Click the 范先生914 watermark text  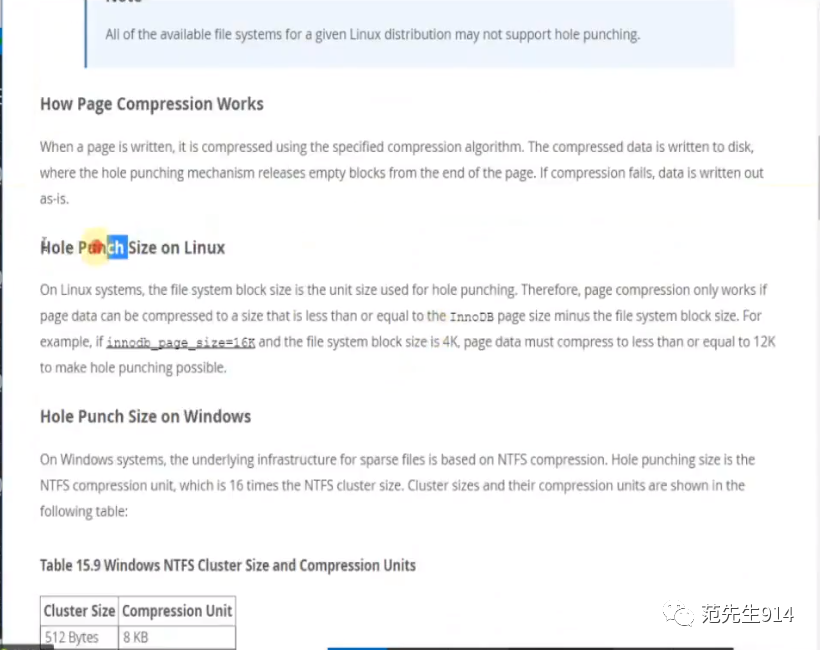click(748, 614)
